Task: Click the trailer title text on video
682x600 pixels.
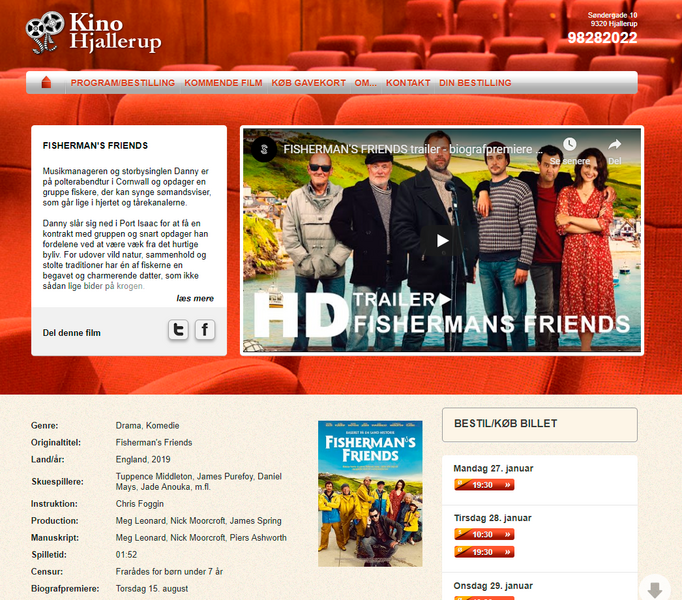Action: [x=412, y=149]
